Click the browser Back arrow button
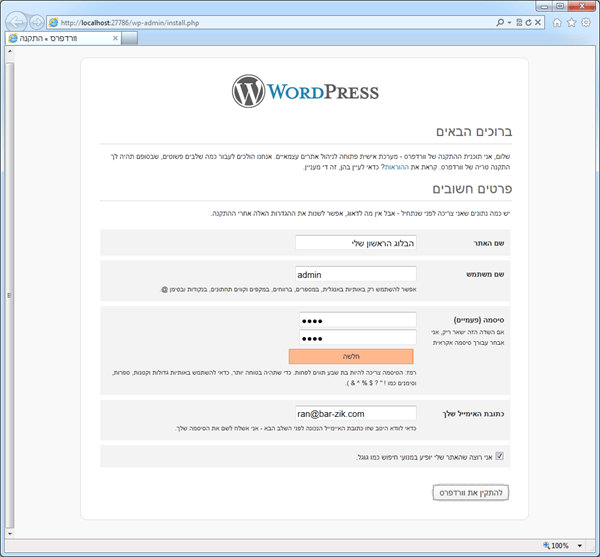Viewport: 600px width, 557px height. tap(16, 22)
